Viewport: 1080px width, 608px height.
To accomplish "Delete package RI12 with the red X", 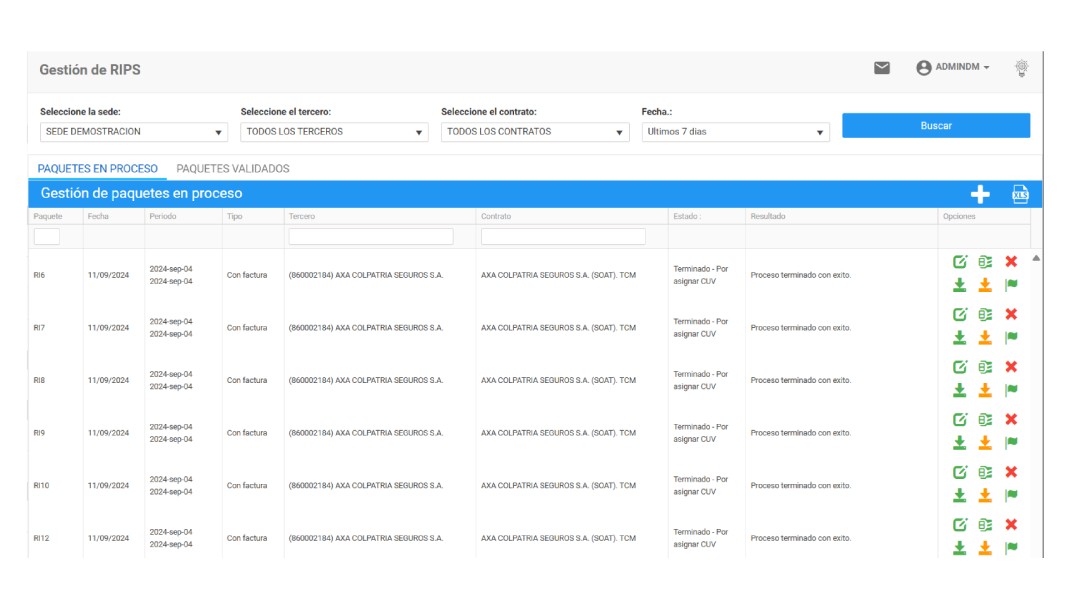I will [1011, 525].
